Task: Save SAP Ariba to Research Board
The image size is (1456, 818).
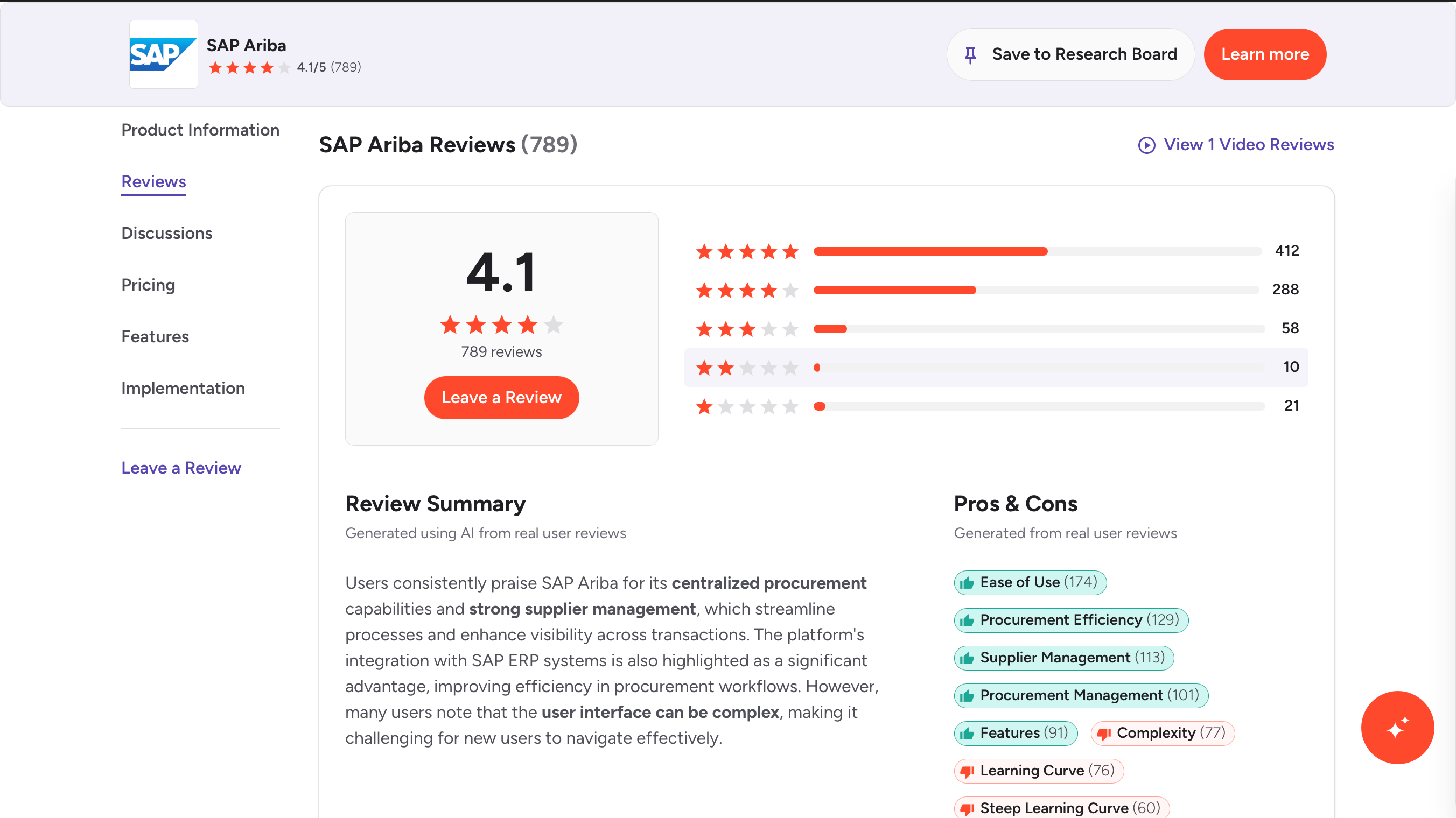Action: coord(1070,54)
